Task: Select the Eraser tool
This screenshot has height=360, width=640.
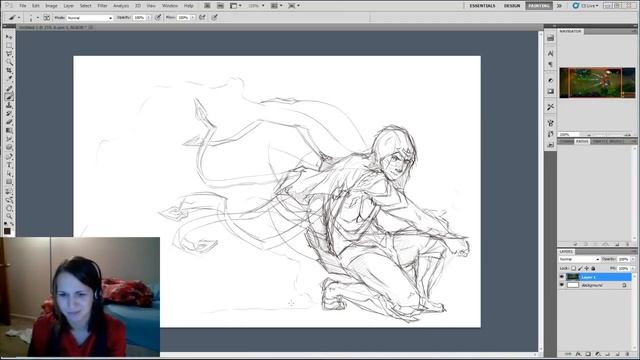Action: click(9, 122)
